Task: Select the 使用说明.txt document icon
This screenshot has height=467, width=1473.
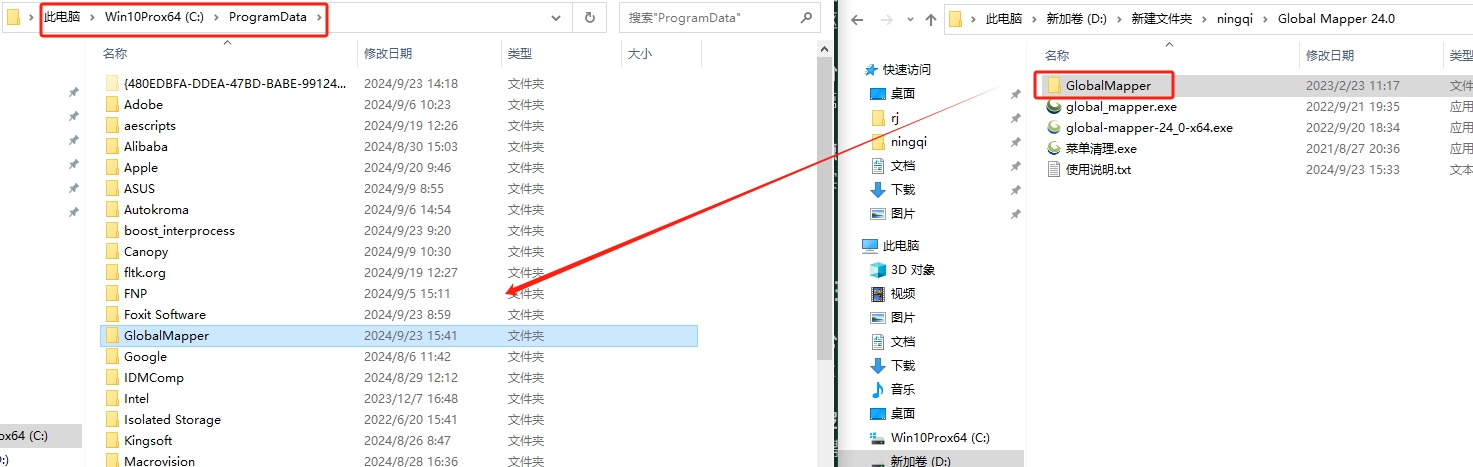Action: click(x=1054, y=170)
